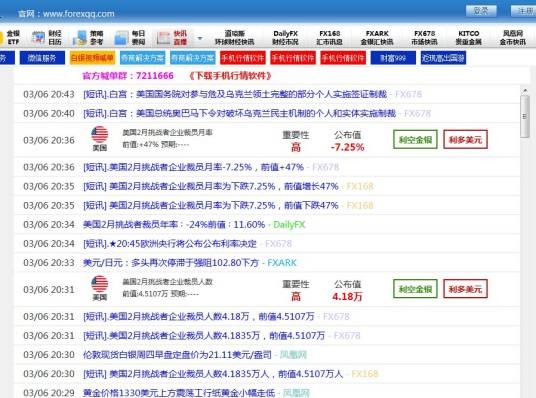Click the 官方喊单群 7211666 text

[x=128, y=76]
